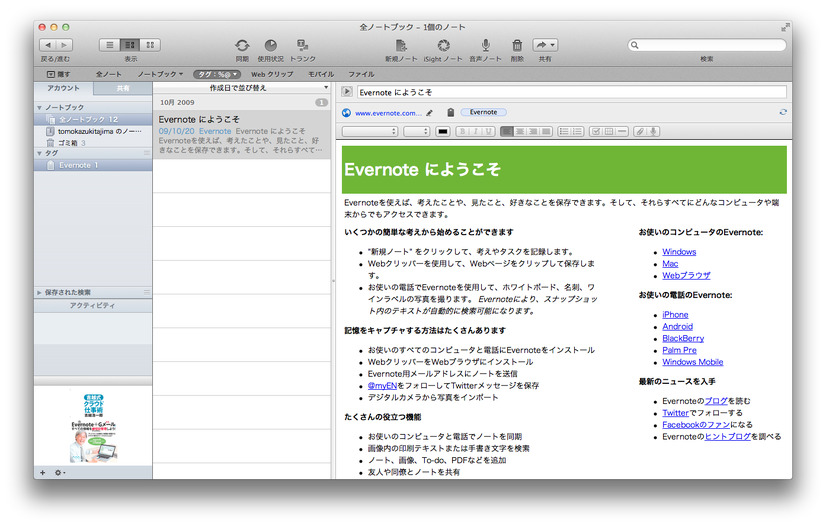Screen dimensions: 826x526
Task: Go back with the left arrow button
Action: pyautogui.click(x=48, y=45)
